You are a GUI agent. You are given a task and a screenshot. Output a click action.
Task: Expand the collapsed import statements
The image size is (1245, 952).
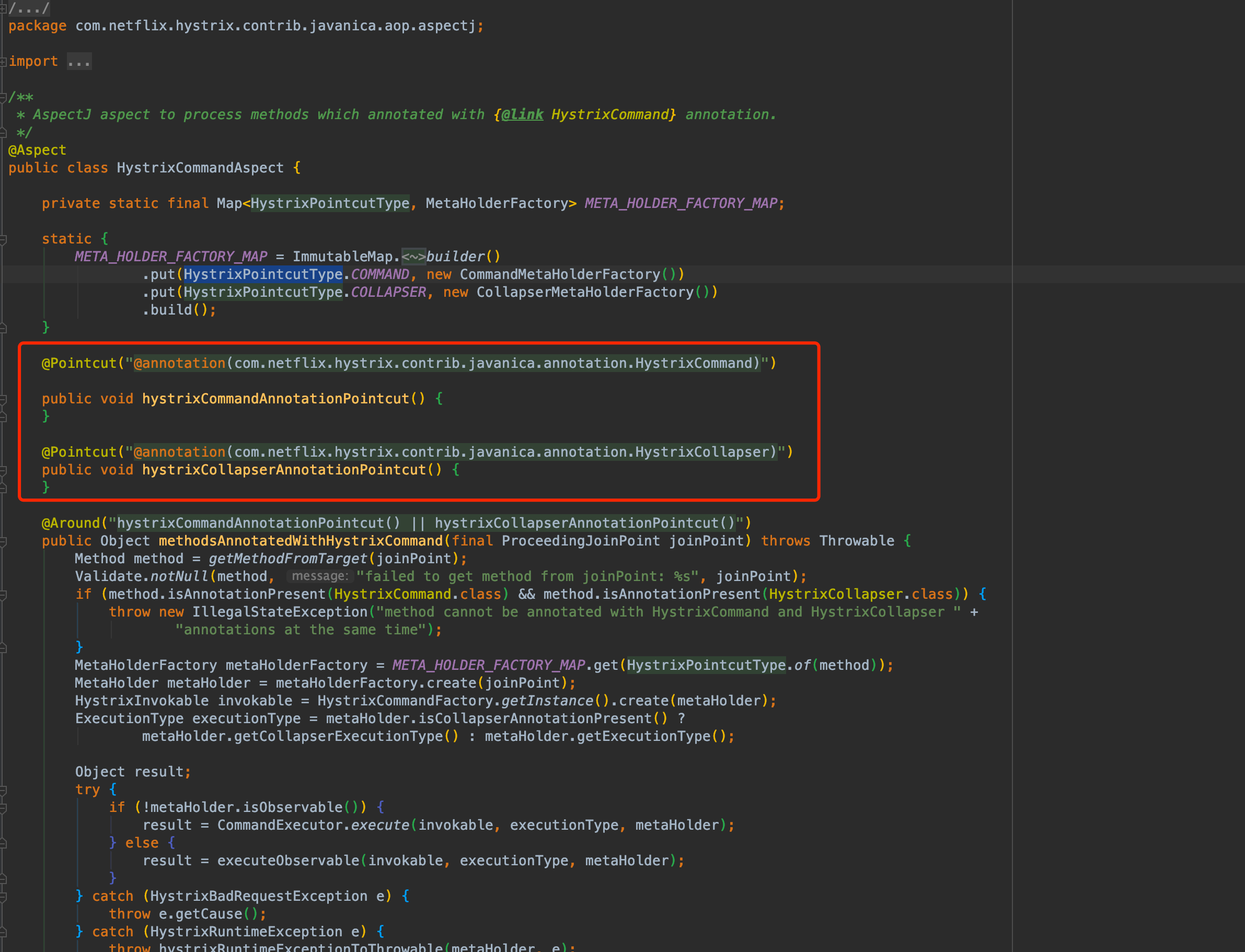(x=4, y=61)
